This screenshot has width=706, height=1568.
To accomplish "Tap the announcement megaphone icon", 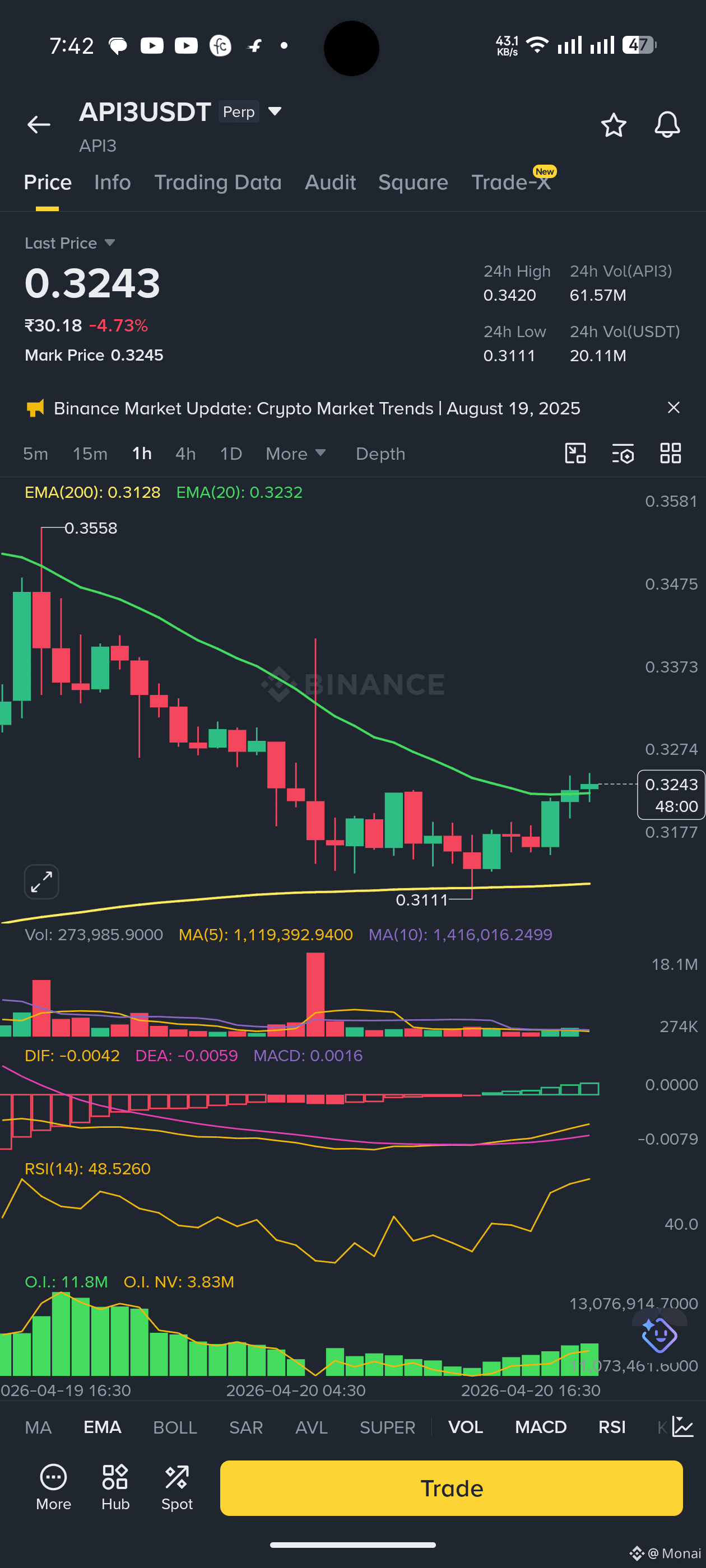I will (35, 408).
